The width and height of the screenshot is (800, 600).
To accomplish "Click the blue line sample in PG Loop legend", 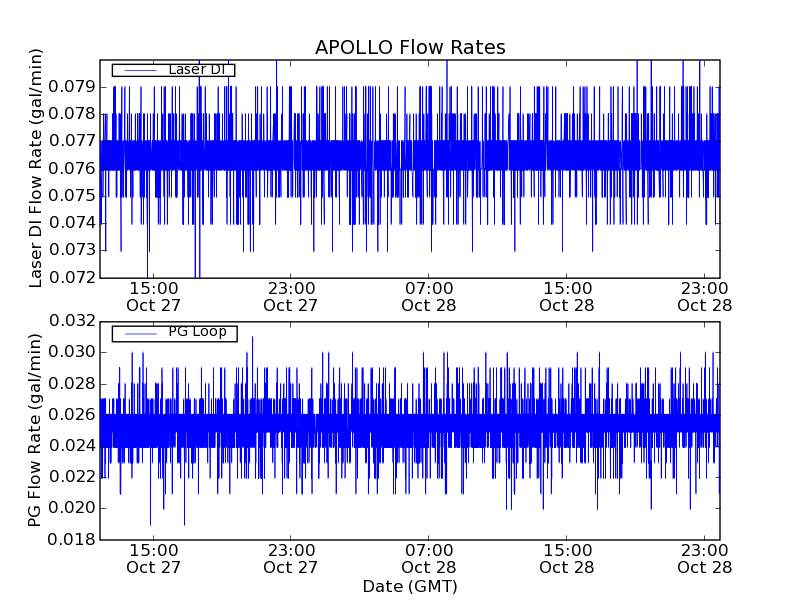I will (x=137, y=333).
